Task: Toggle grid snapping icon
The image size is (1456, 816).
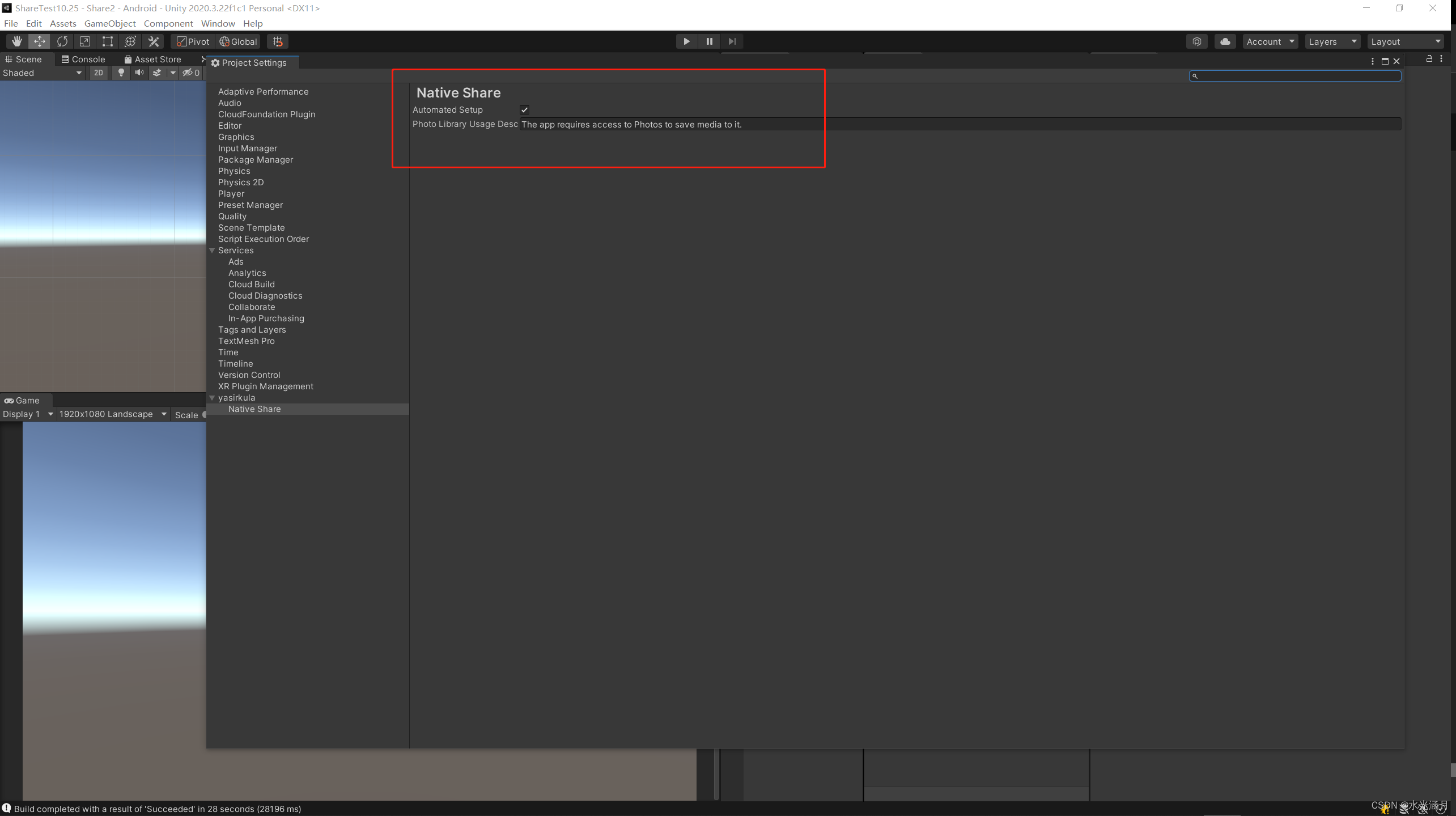Action: [278, 41]
